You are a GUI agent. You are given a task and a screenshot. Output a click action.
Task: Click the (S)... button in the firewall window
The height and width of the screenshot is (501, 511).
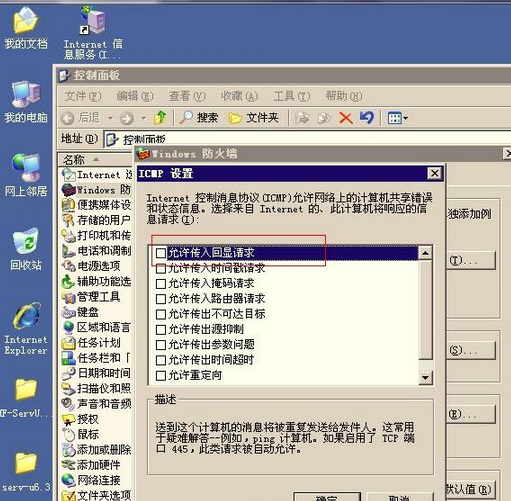pyautogui.click(x=471, y=350)
